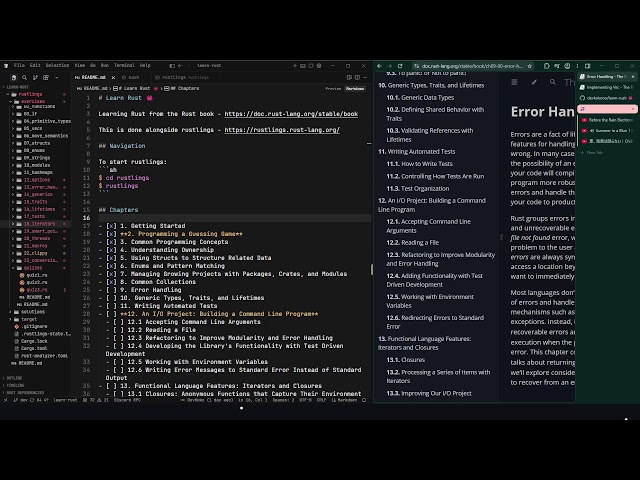Toggle checkbox for 12.5 Working with Environment Variables
This screenshot has height=480, width=640.
coord(118,362)
